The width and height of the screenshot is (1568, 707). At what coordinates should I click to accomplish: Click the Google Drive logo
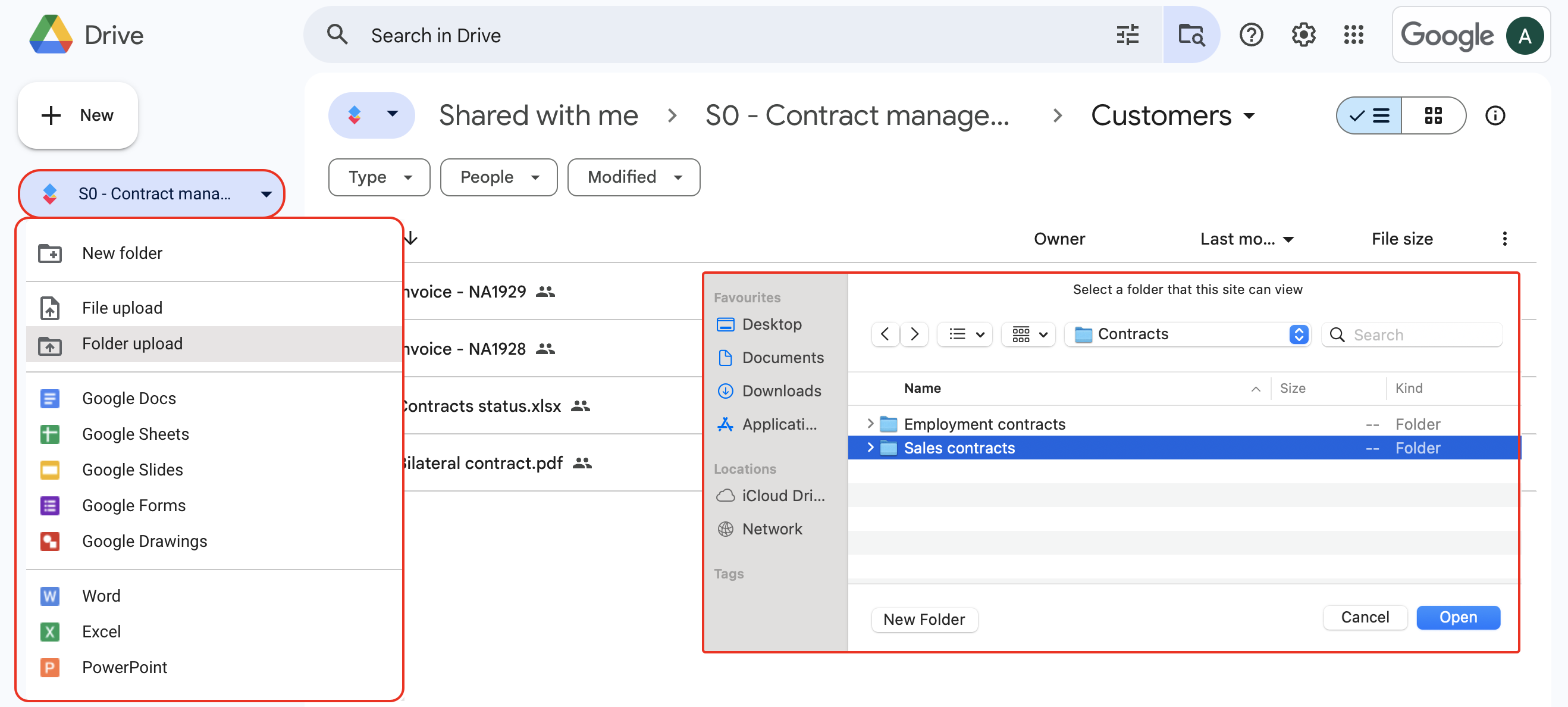tap(51, 35)
